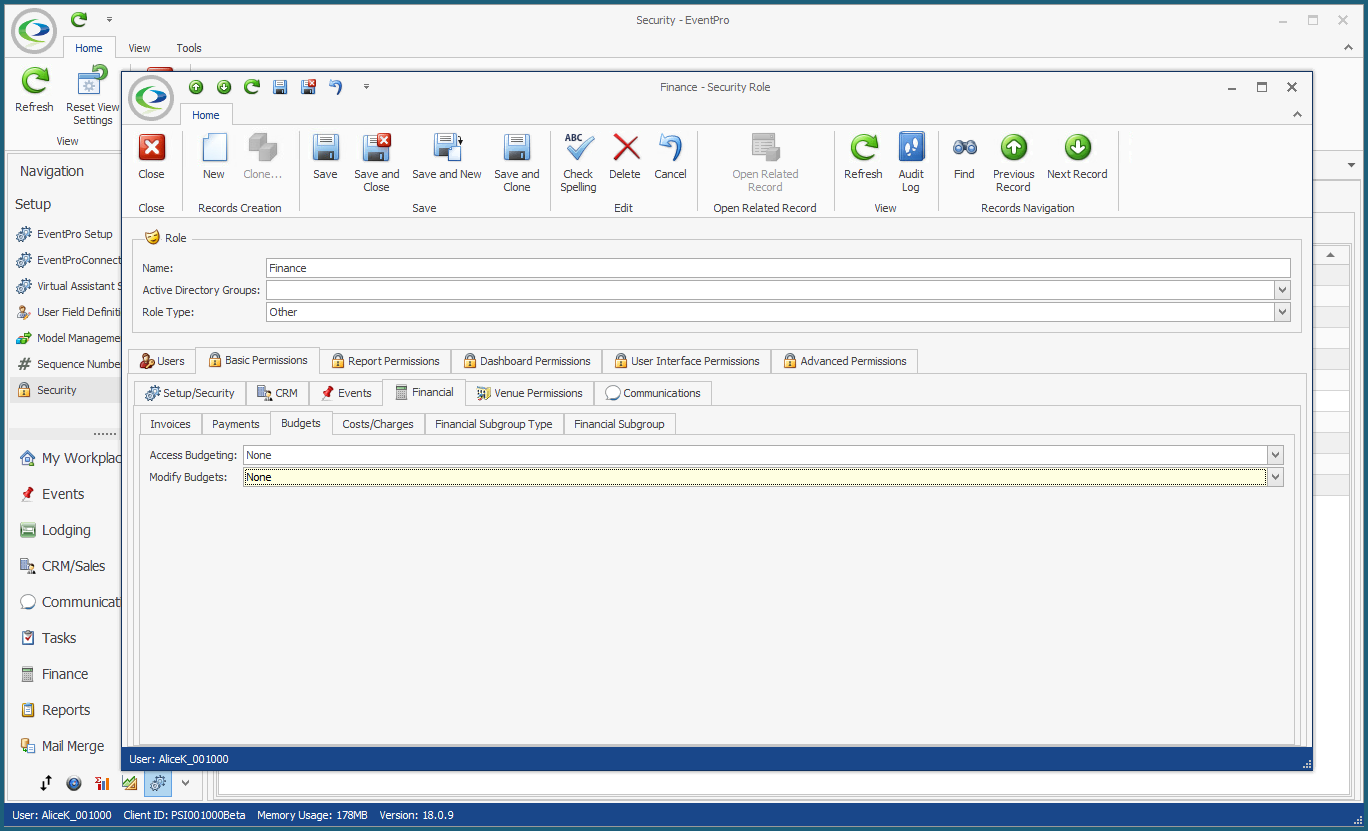Click Save and New in the ribbon
Viewport: 1368px width, 831px height.
pos(447,157)
